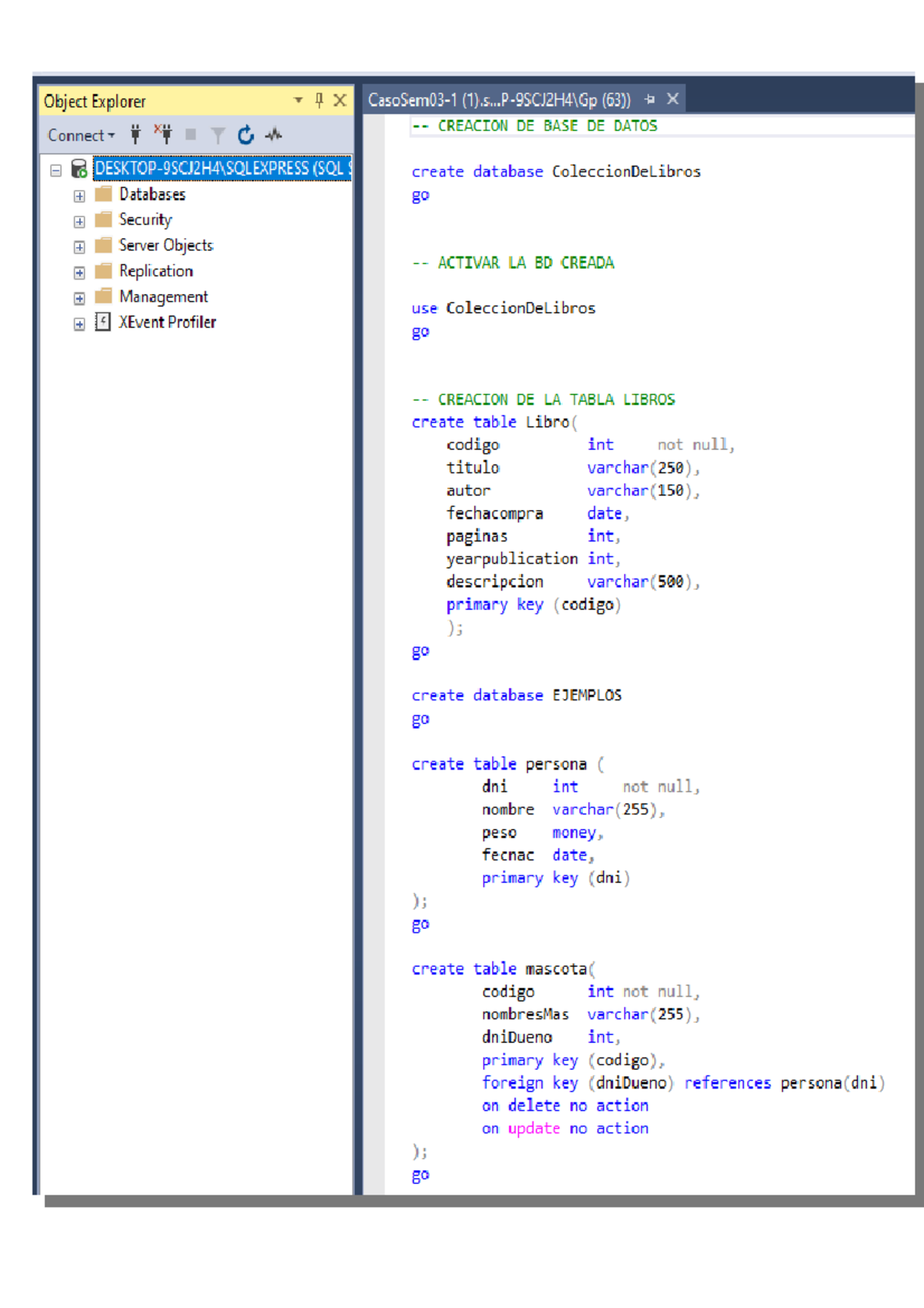Pin the Object Explorer panel
924x1308 pixels.
(319, 100)
